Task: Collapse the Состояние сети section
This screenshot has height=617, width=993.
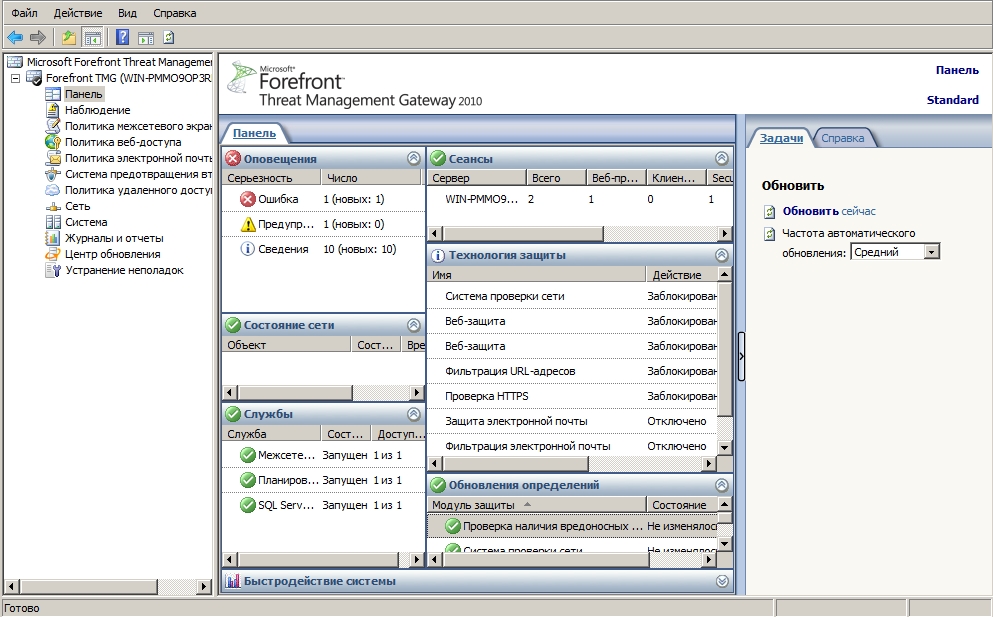Action: tap(414, 325)
